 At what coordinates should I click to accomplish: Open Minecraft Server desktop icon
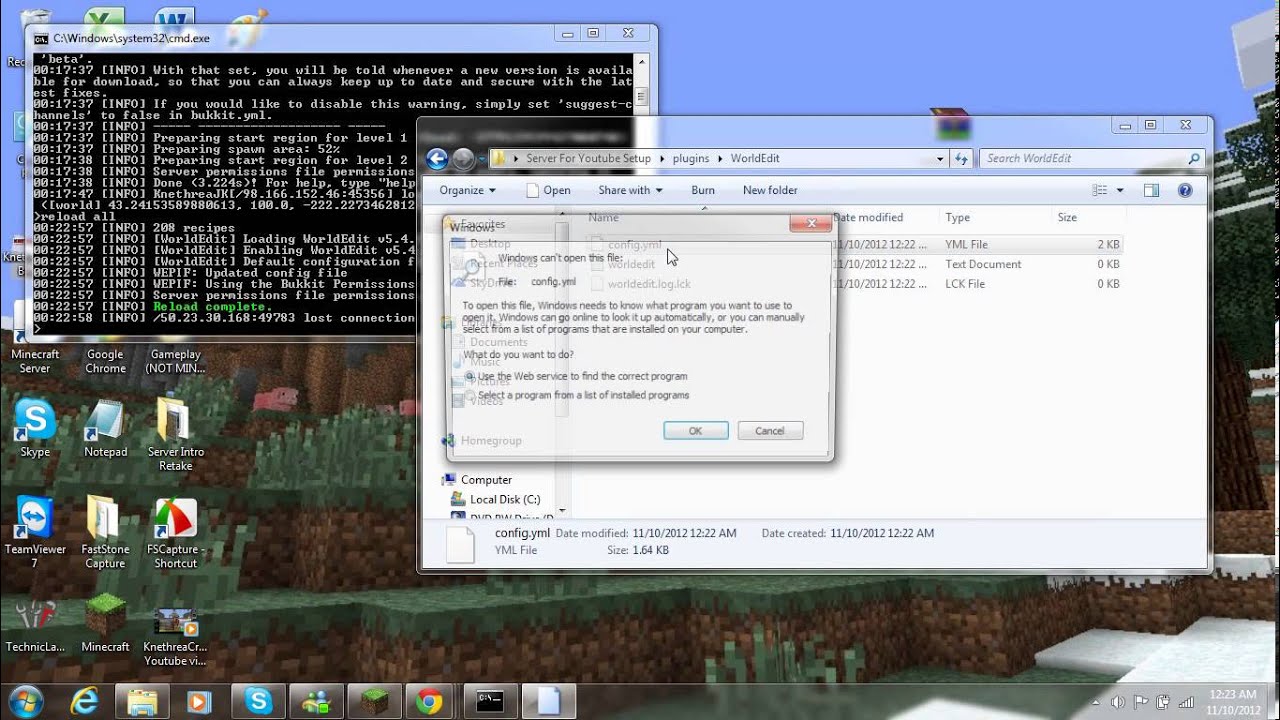click(x=34, y=361)
